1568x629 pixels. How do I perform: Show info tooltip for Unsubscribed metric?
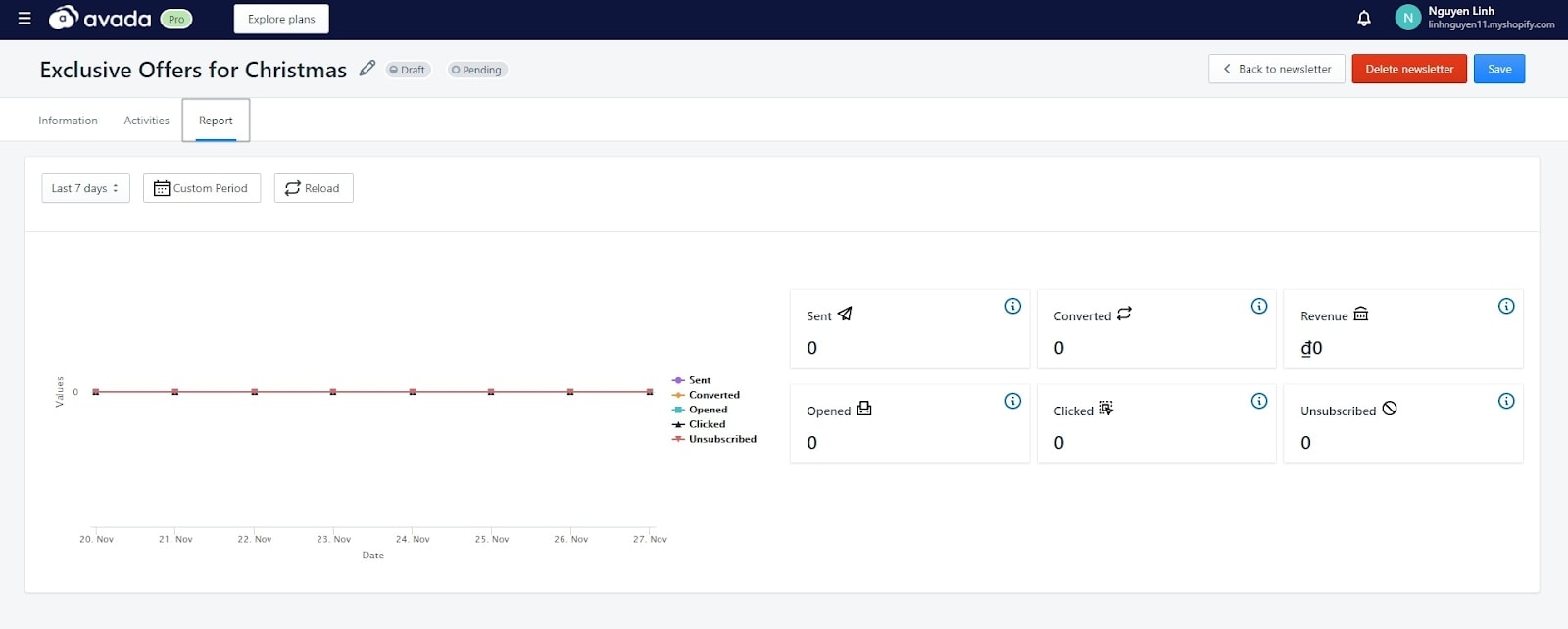[1506, 401]
